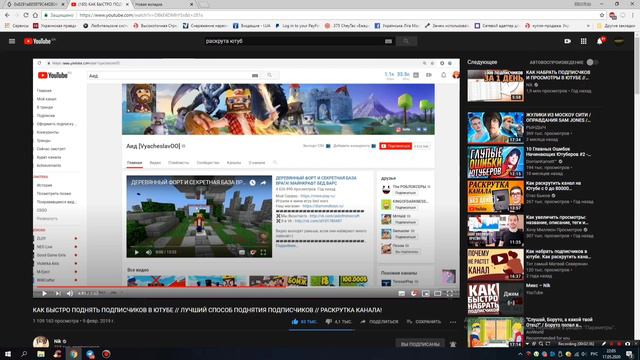
Task: Open player settings gear
Action: point(414,293)
